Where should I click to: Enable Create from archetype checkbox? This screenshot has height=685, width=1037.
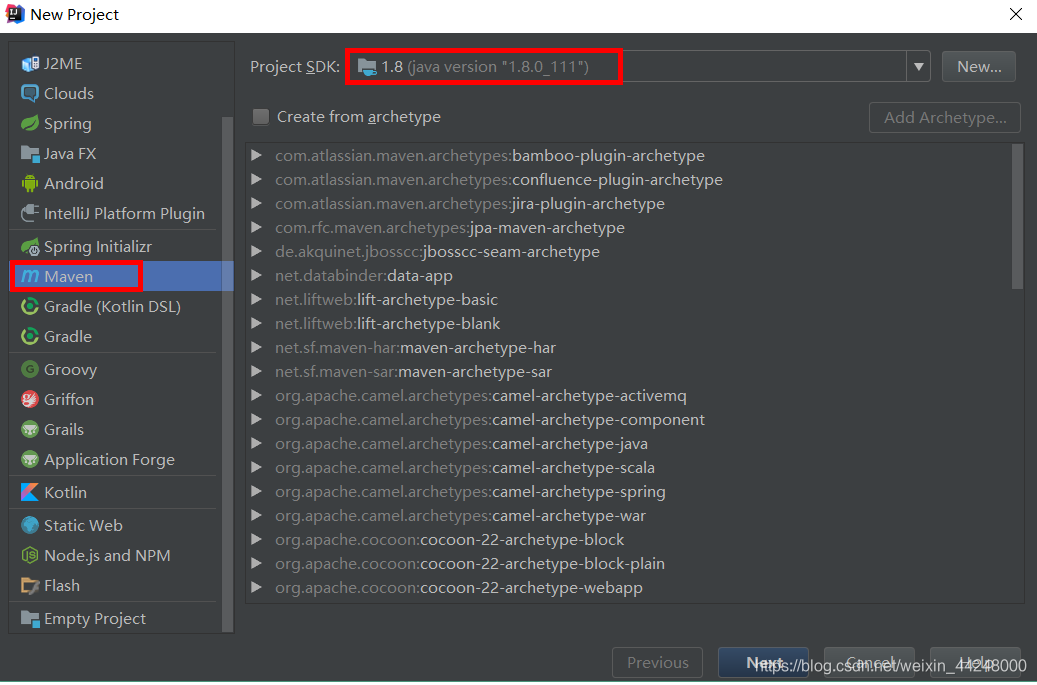(x=261, y=117)
